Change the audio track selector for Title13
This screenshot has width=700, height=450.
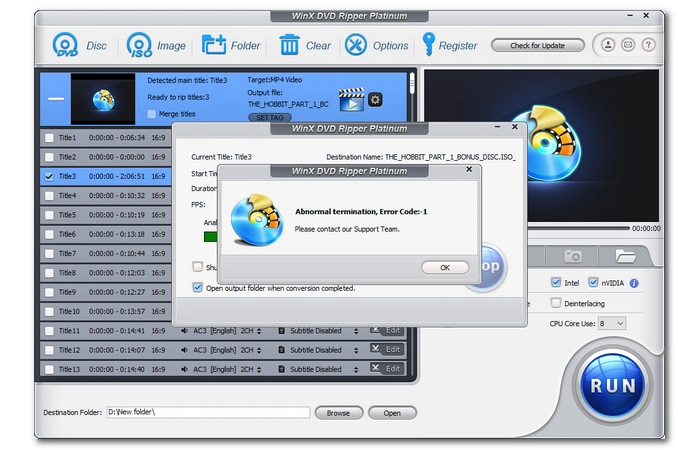coord(259,369)
